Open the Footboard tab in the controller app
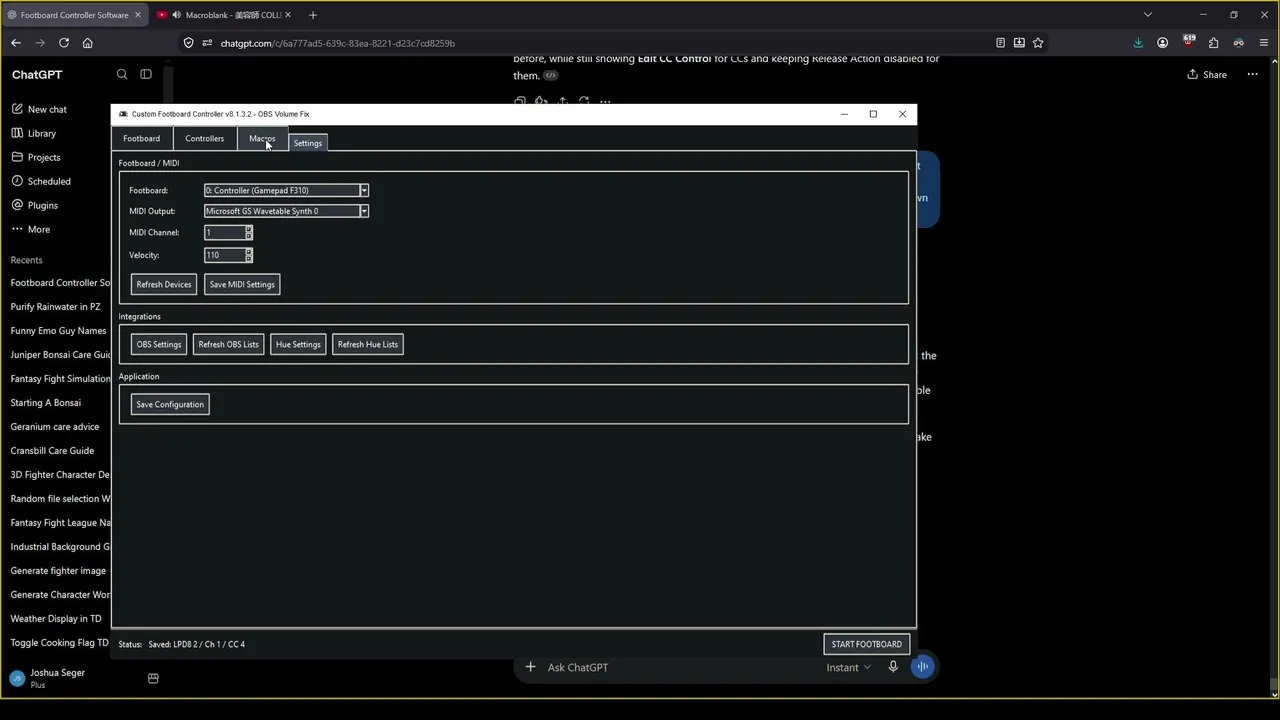Viewport: 1280px width, 720px height. [x=141, y=139]
